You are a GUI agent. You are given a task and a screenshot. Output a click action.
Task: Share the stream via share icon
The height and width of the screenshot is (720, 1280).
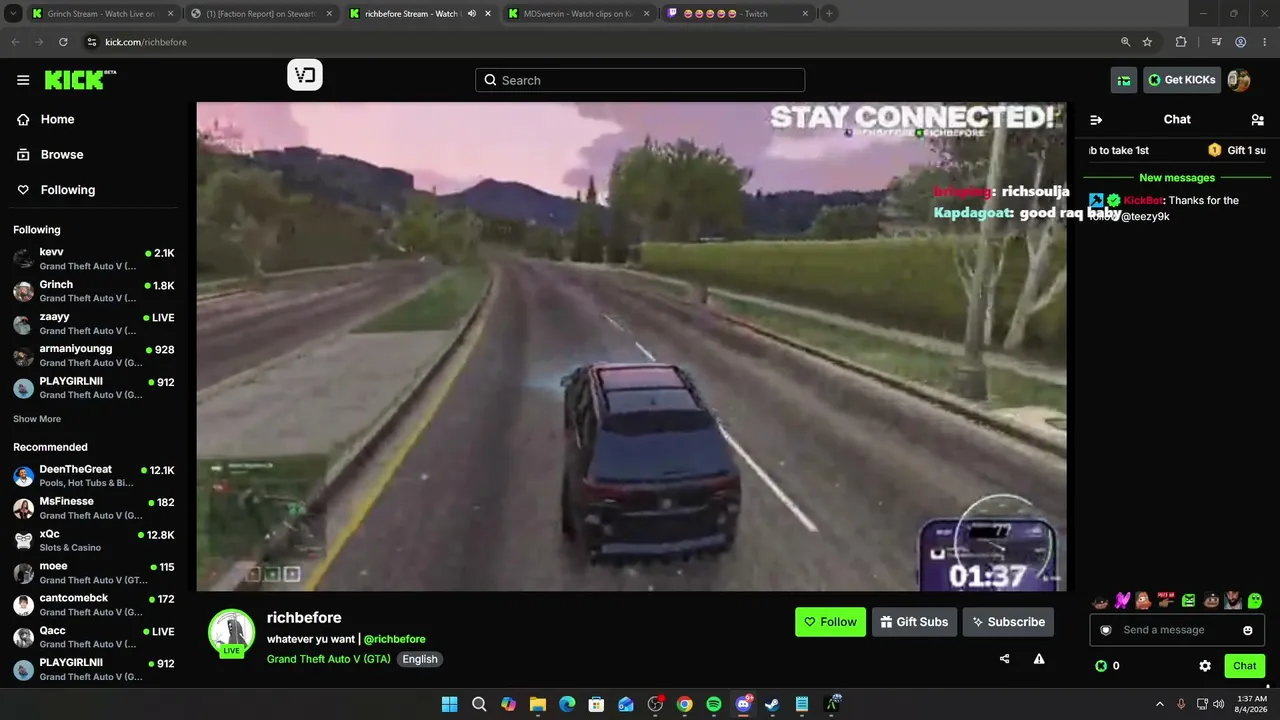point(1005,659)
